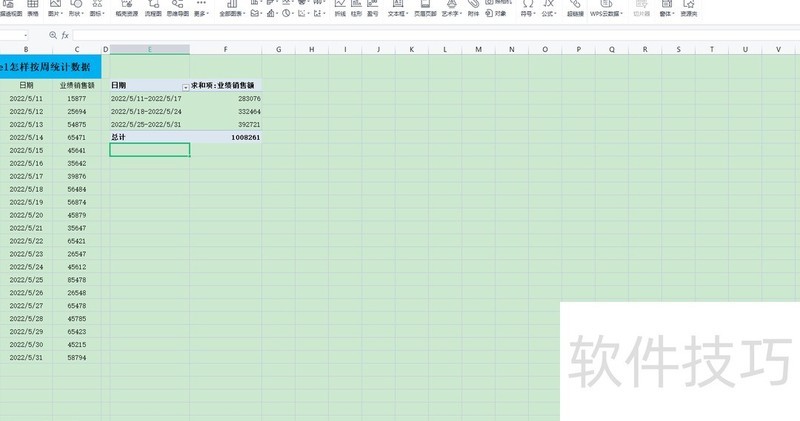This screenshot has width=800, height=421.
Task: Select the pivot value 283076
Action: click(226, 98)
